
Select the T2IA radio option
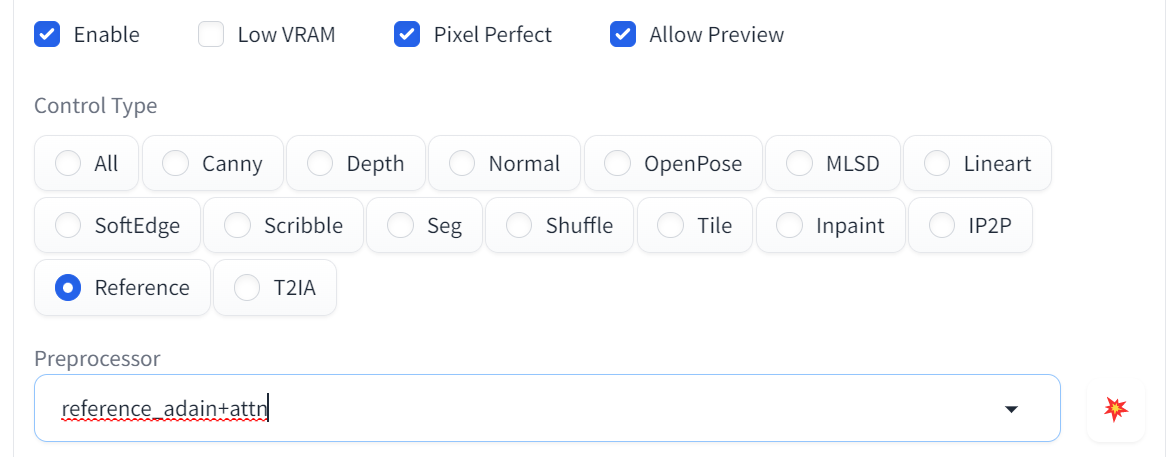(247, 288)
